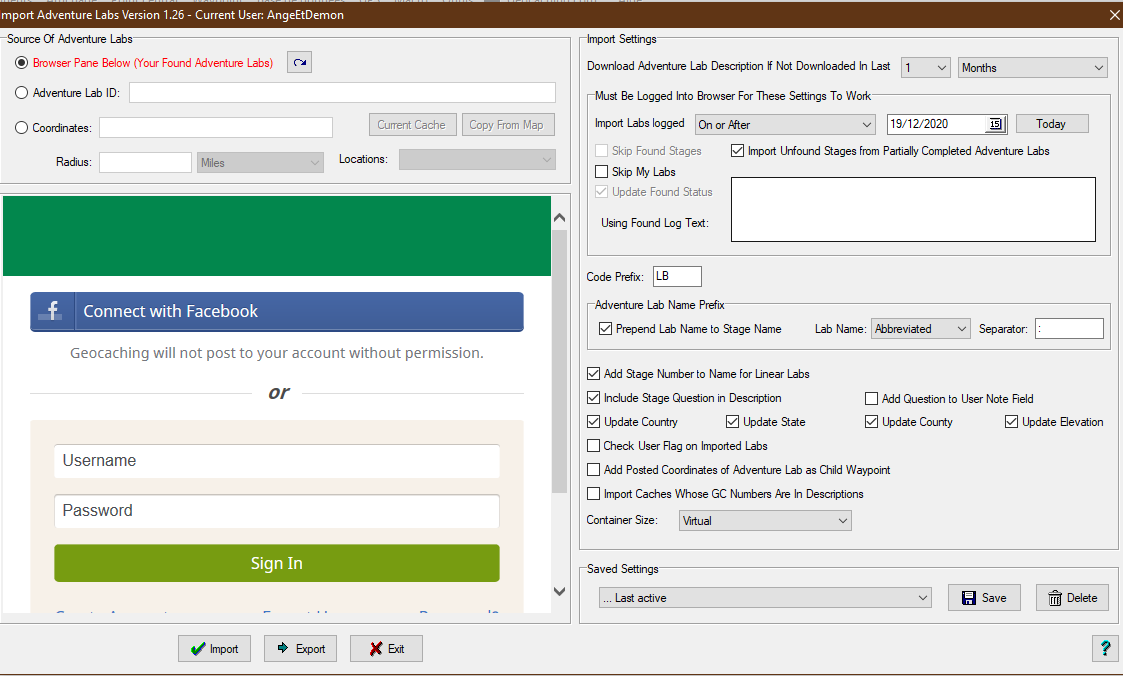Uncheck Update Elevation checkbox
Screen dimensions: 1123x676
pyautogui.click(x=1011, y=422)
